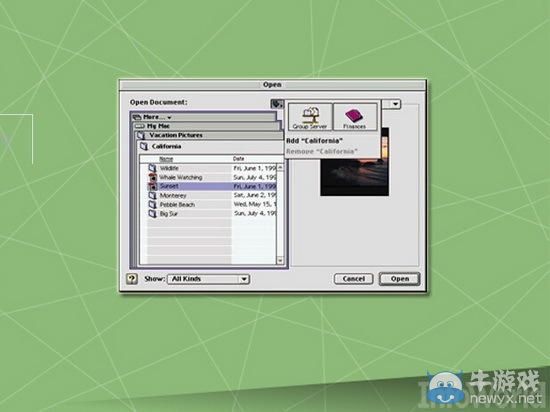
Task: Click the favorites button beside Open Document
Action: (277, 104)
